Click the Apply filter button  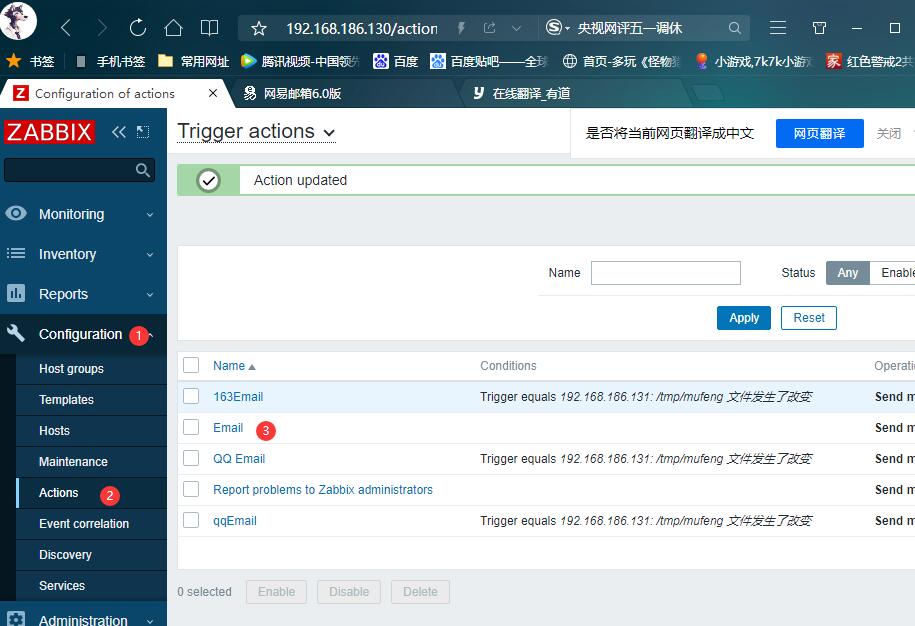[x=744, y=318]
